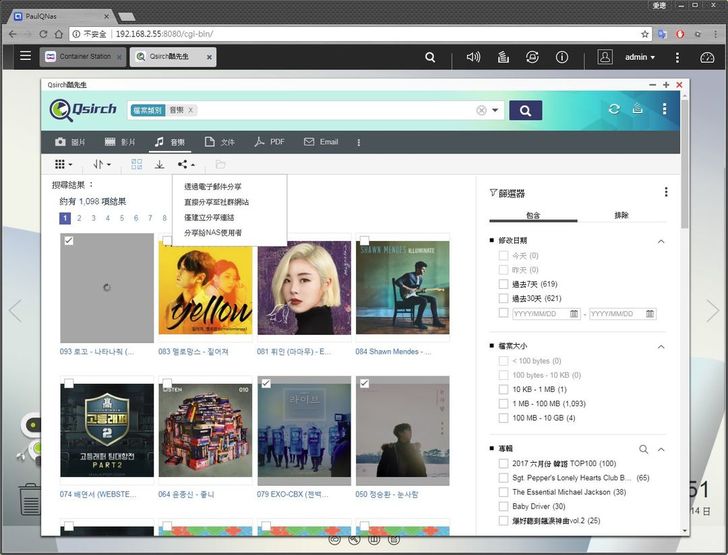
Task: Open the QTS volume control icon
Action: point(473,57)
